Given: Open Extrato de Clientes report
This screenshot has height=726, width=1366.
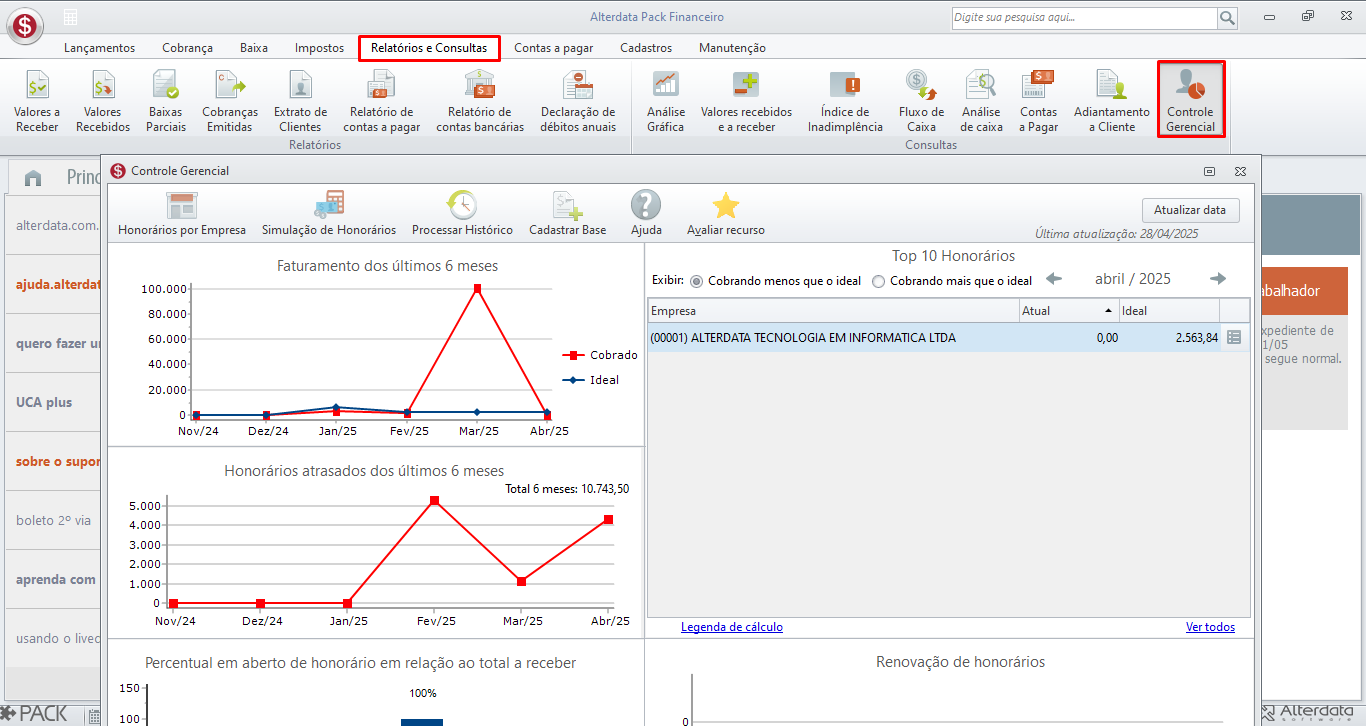Looking at the screenshot, I should 300,101.
